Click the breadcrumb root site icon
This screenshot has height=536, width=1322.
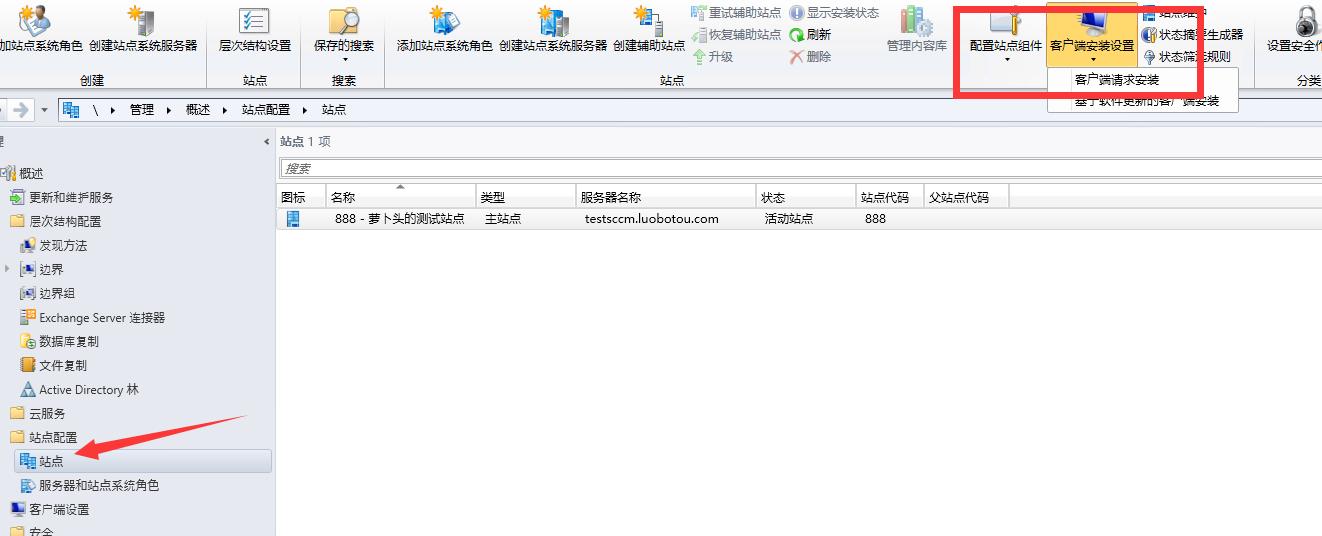[71, 110]
